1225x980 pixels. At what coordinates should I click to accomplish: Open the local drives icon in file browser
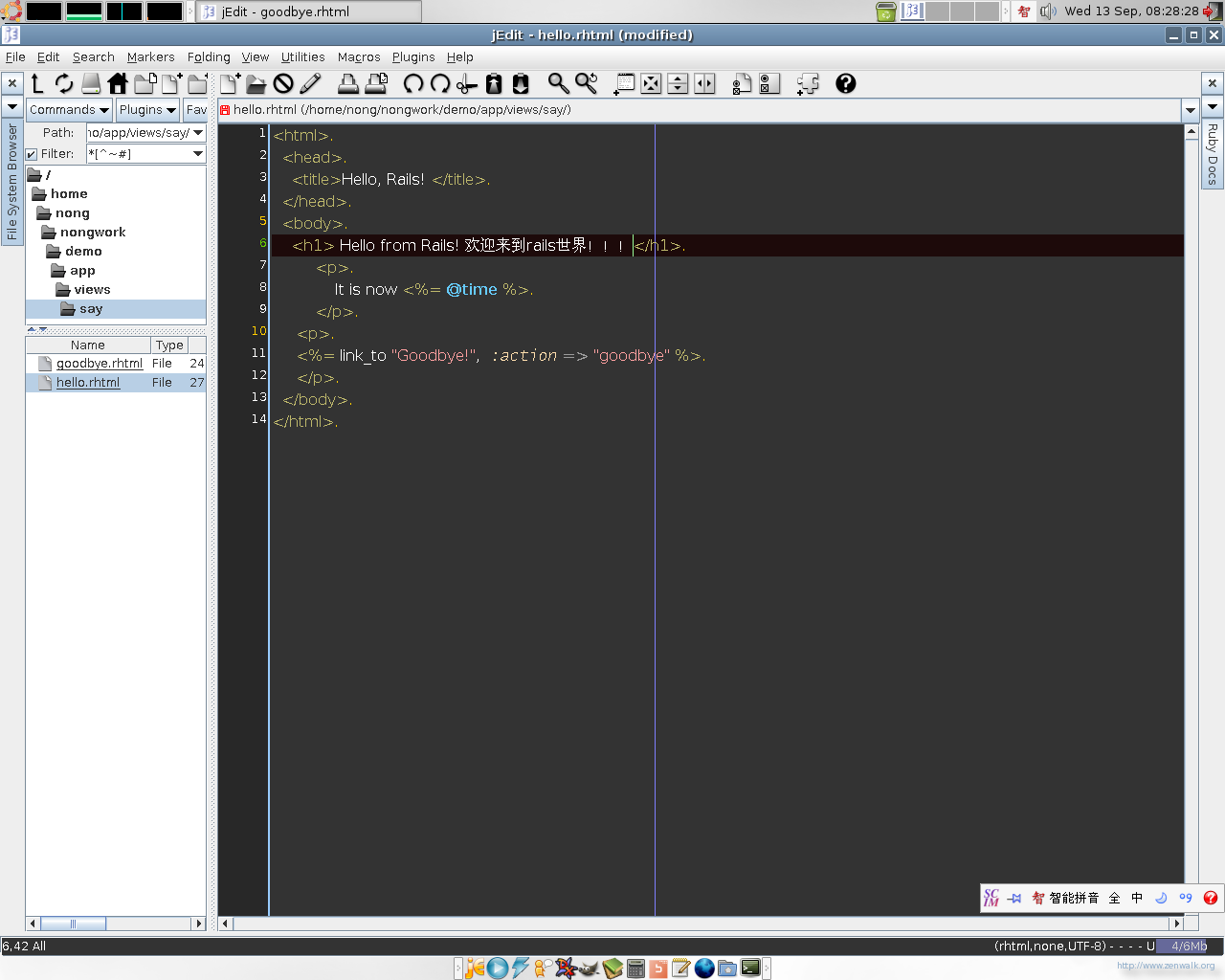(91, 83)
